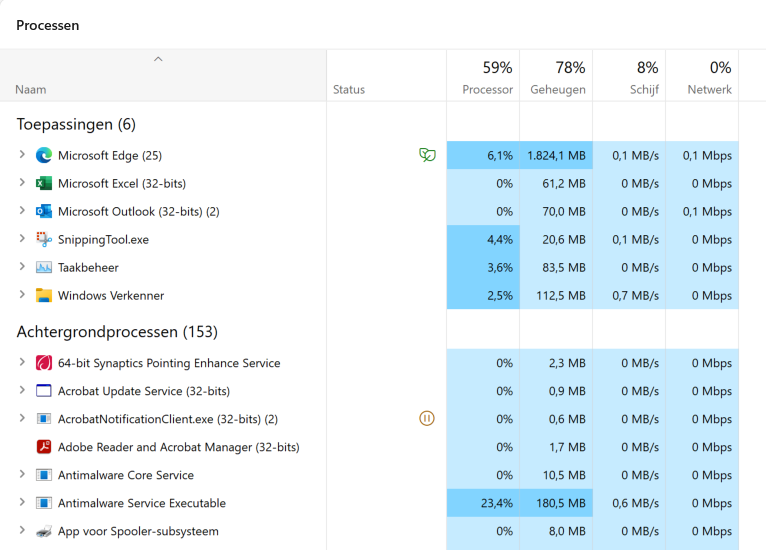Click the App voor Spooler-subsysteem printer icon
Screen dimensions: 766x550
[x=44, y=531]
